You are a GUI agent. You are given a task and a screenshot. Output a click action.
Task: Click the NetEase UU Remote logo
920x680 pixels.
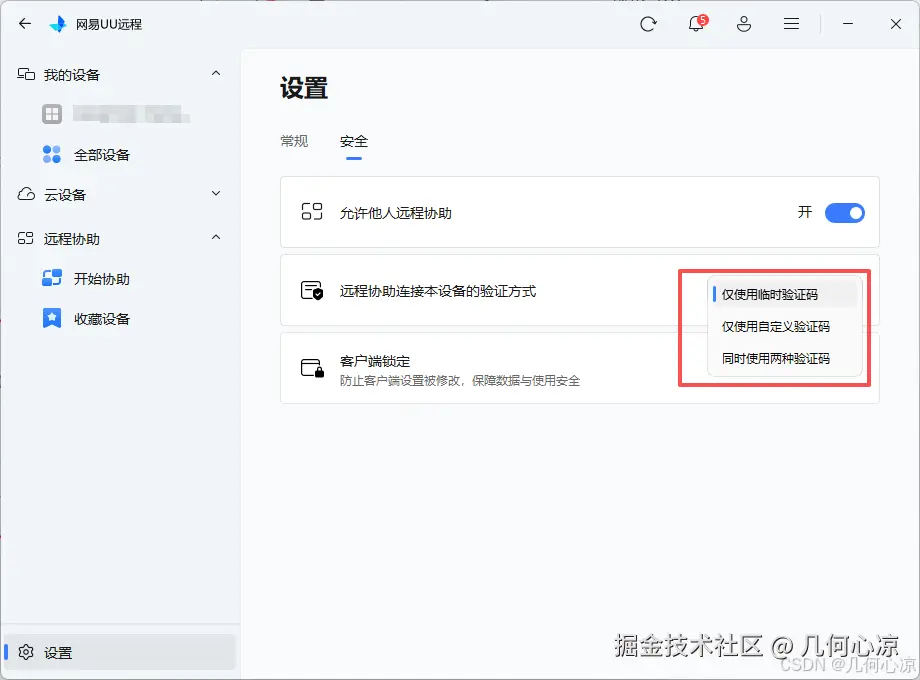coord(58,24)
